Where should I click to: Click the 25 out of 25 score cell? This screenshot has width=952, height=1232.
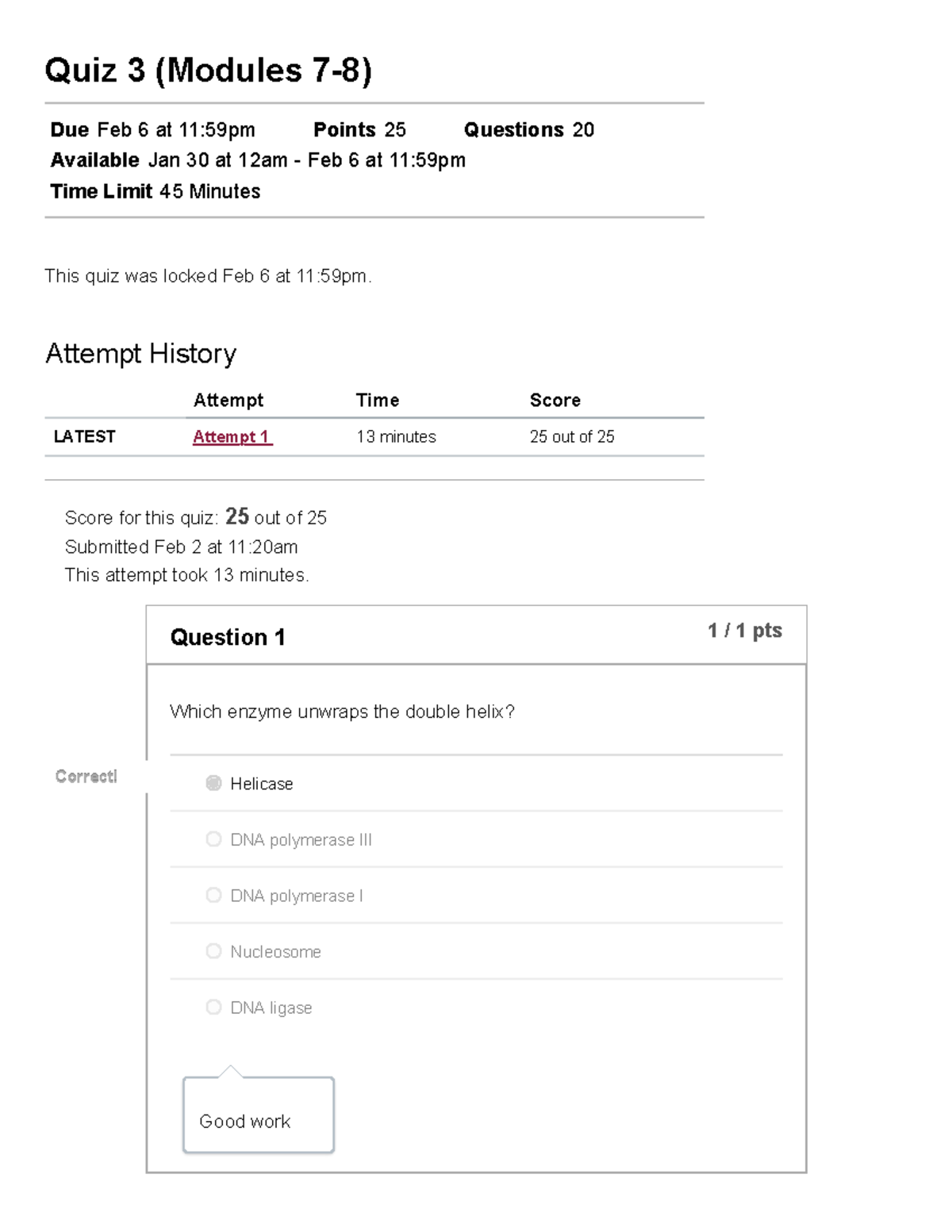click(x=571, y=437)
